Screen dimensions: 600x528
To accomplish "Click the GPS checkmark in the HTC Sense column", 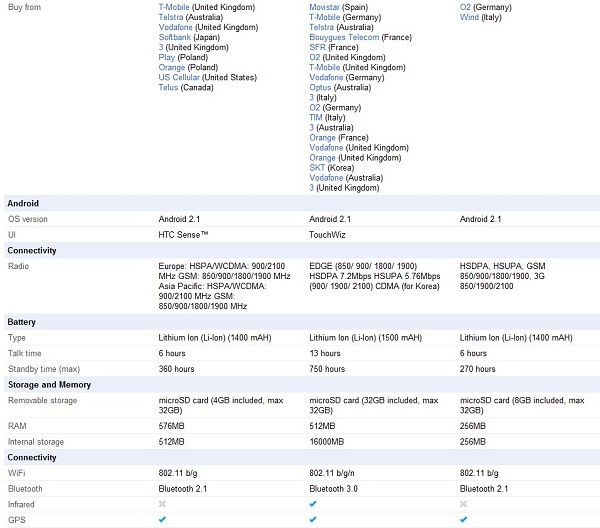I will pos(162,520).
